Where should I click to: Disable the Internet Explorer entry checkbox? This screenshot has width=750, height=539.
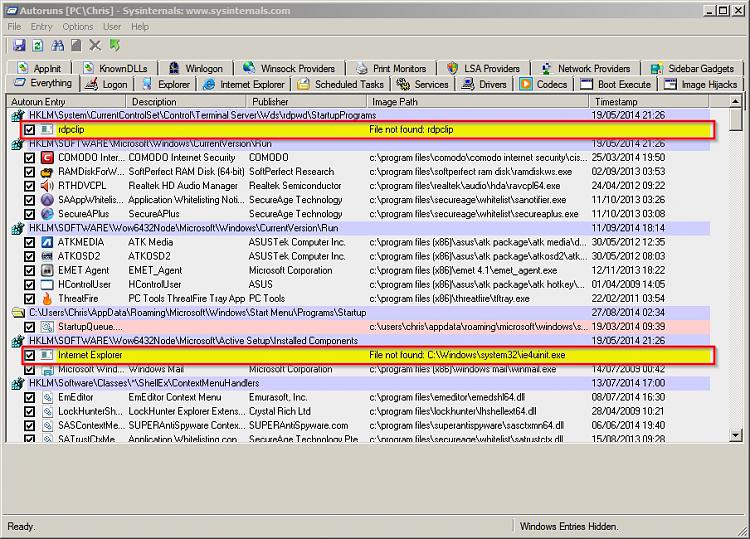tap(30, 355)
